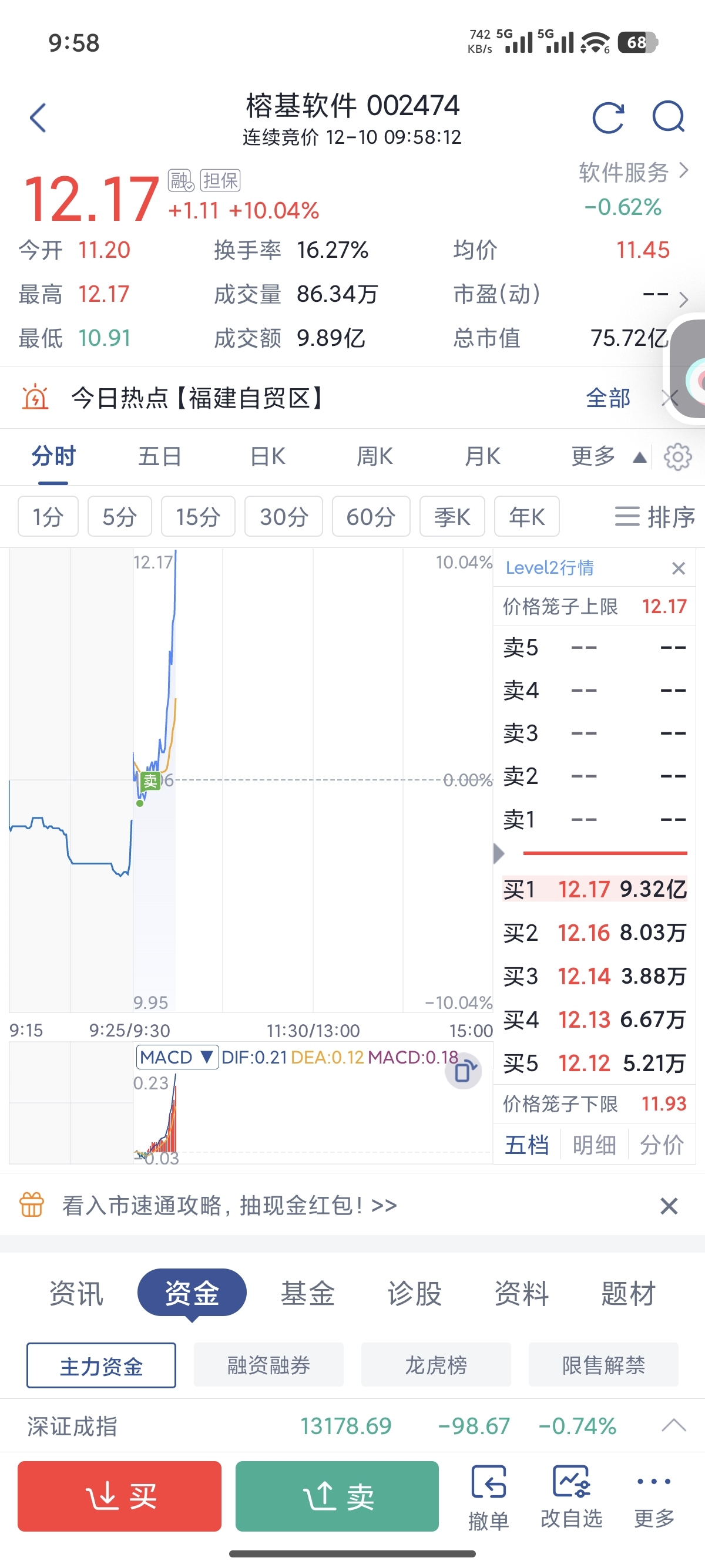Open the 诊股 tab
The width and height of the screenshot is (705, 1568).
[x=415, y=1293]
